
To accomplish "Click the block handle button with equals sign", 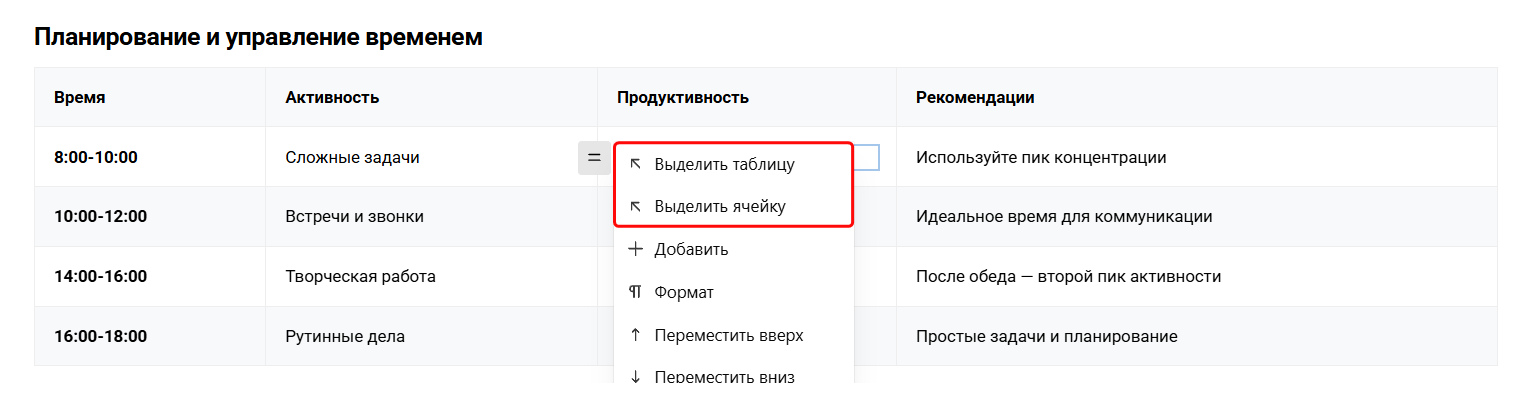I will coord(594,157).
